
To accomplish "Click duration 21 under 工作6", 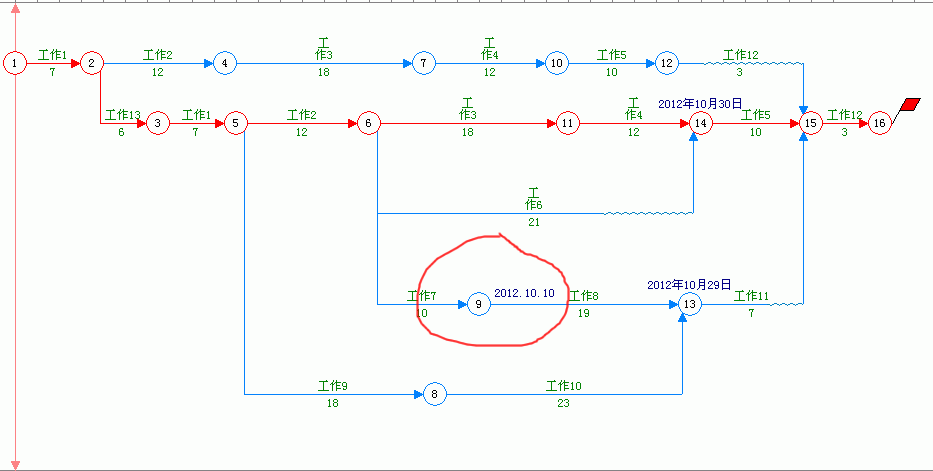I will pyautogui.click(x=533, y=222).
